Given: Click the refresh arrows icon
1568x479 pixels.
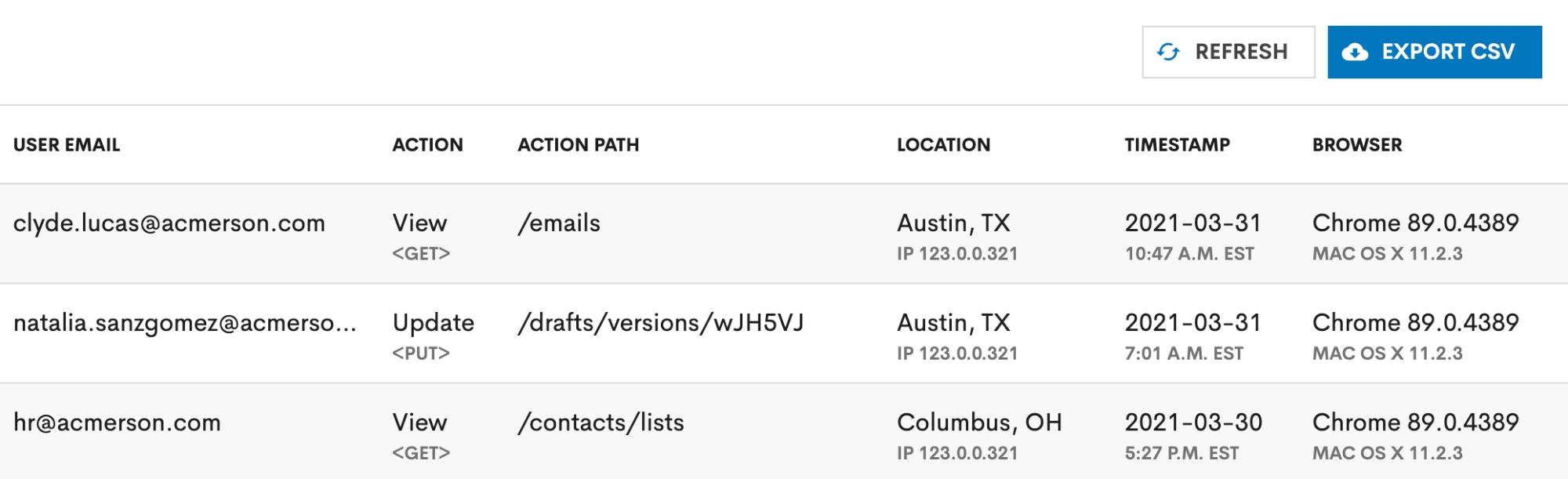Looking at the screenshot, I should tap(1168, 52).
